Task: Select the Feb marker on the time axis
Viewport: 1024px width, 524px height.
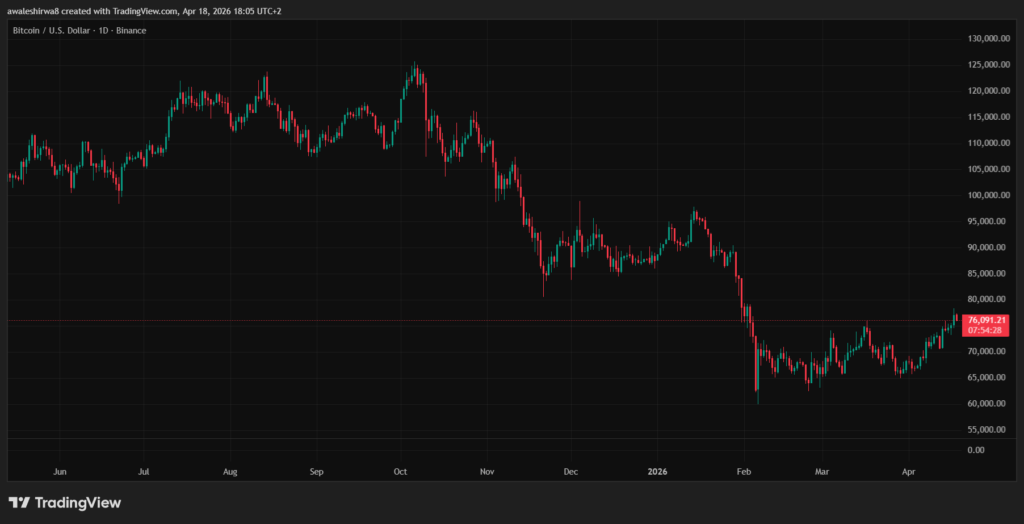Action: [x=743, y=470]
